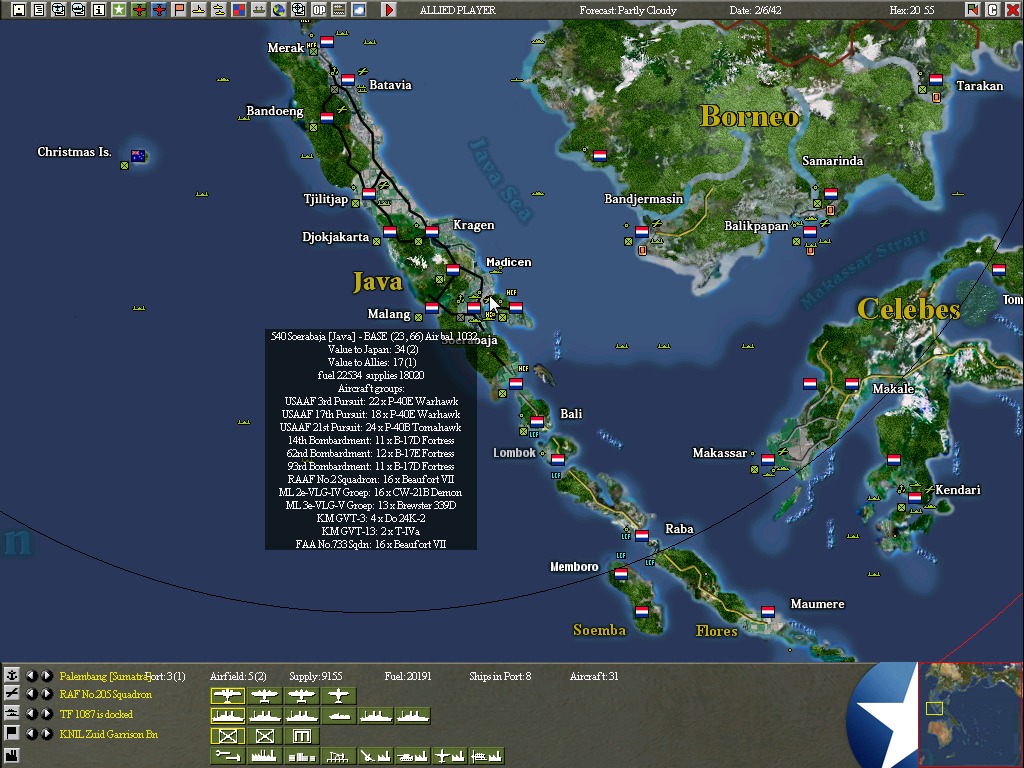Viewport: 1024px width, 768px height.
Task: Show next task force after TF 1087
Action: (46, 714)
